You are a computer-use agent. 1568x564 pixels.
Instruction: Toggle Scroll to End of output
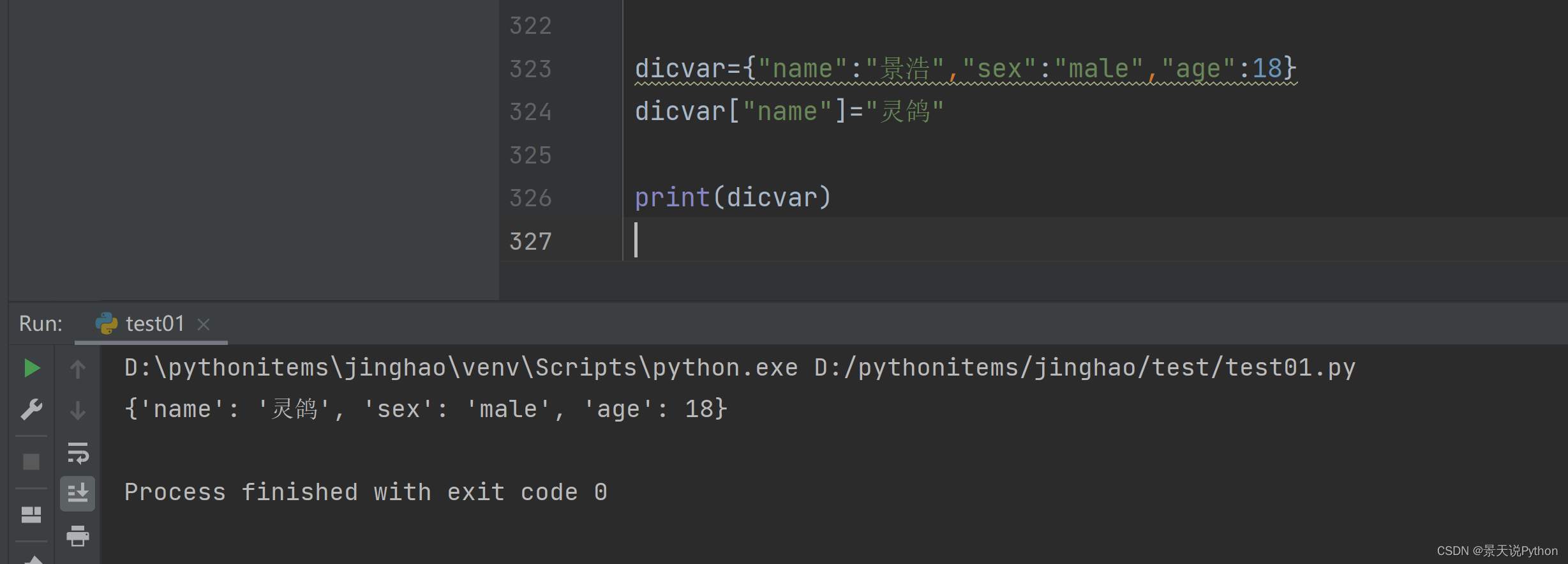pyautogui.click(x=78, y=494)
